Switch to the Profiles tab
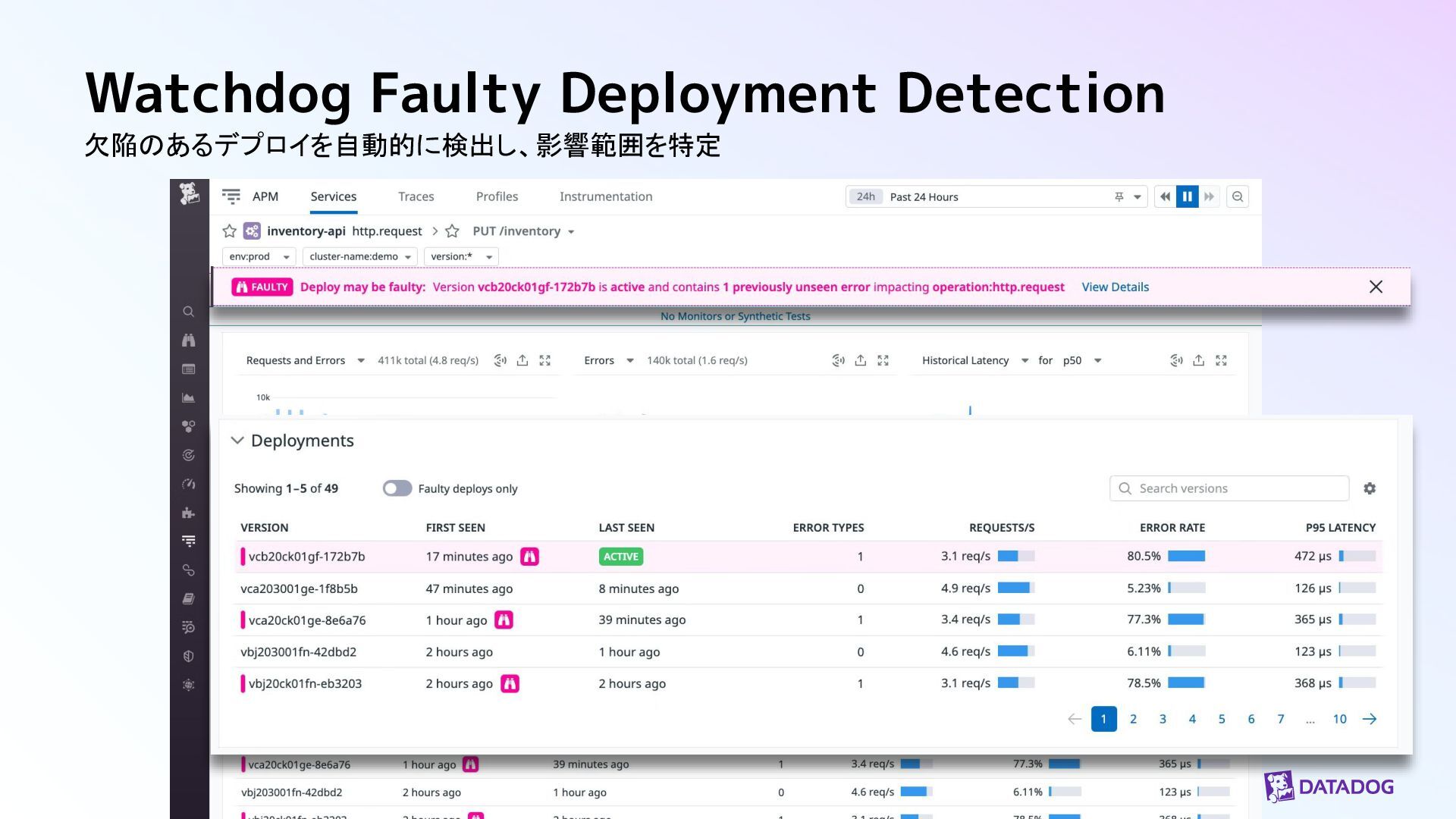 point(497,196)
